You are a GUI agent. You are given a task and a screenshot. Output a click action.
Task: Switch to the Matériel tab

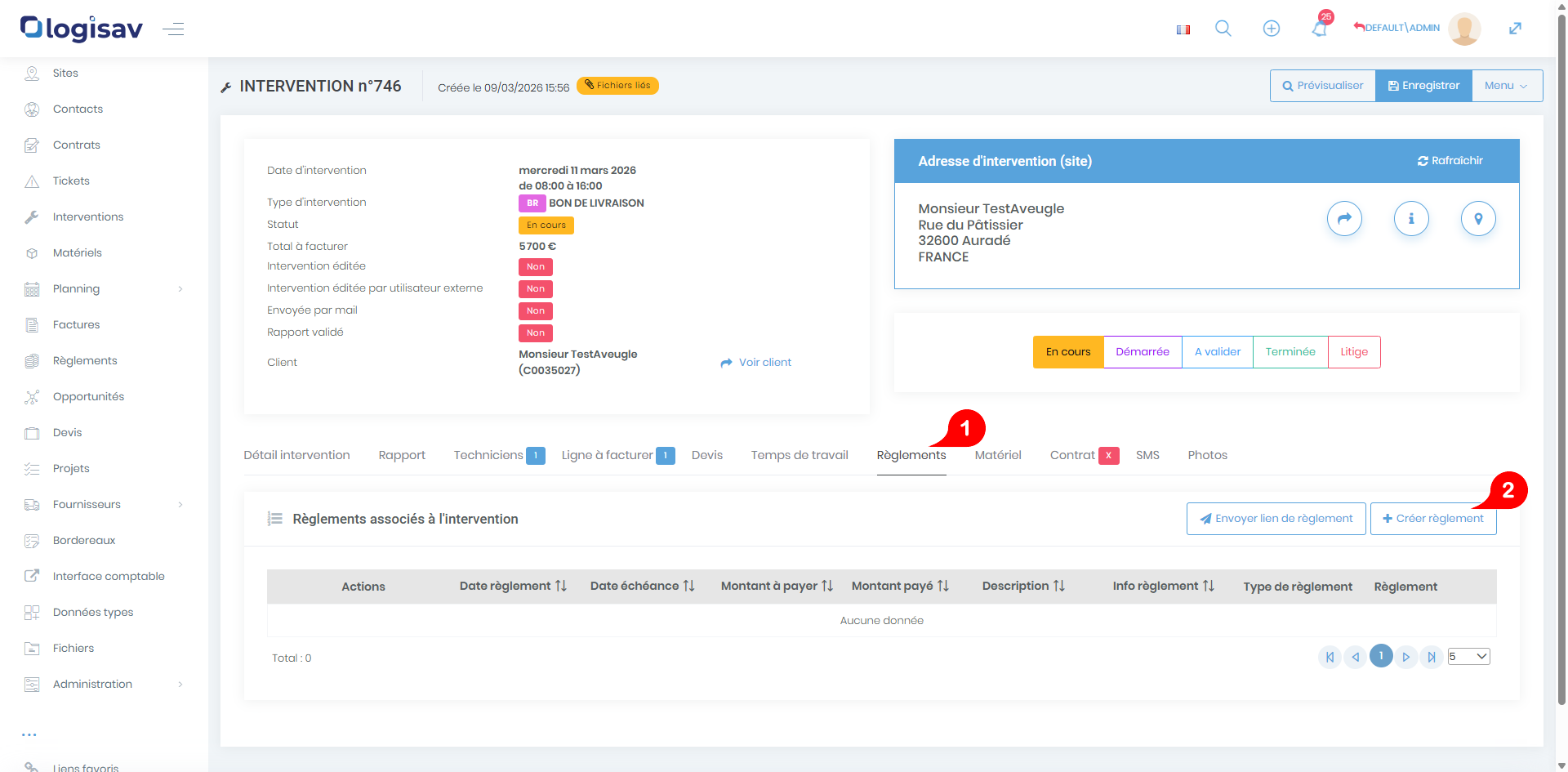997,456
